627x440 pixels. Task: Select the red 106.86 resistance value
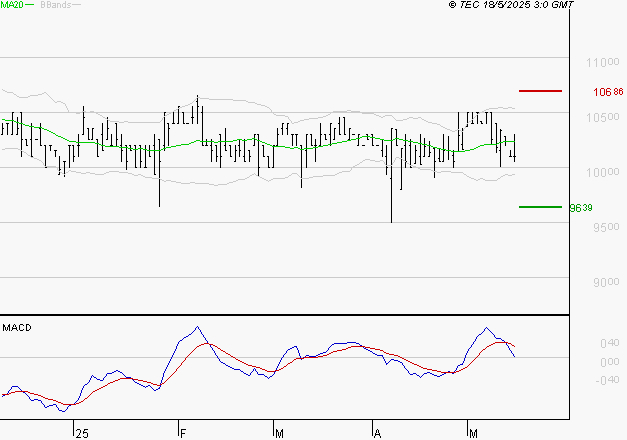coord(608,92)
